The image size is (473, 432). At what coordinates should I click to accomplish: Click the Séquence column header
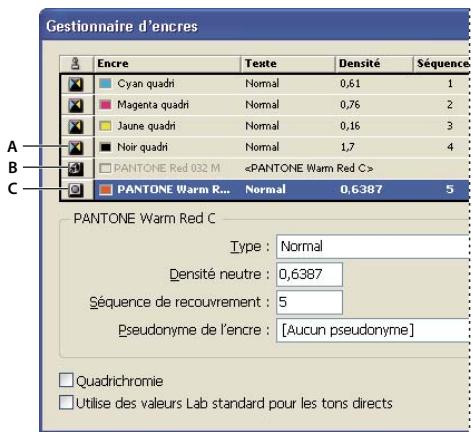click(441, 64)
